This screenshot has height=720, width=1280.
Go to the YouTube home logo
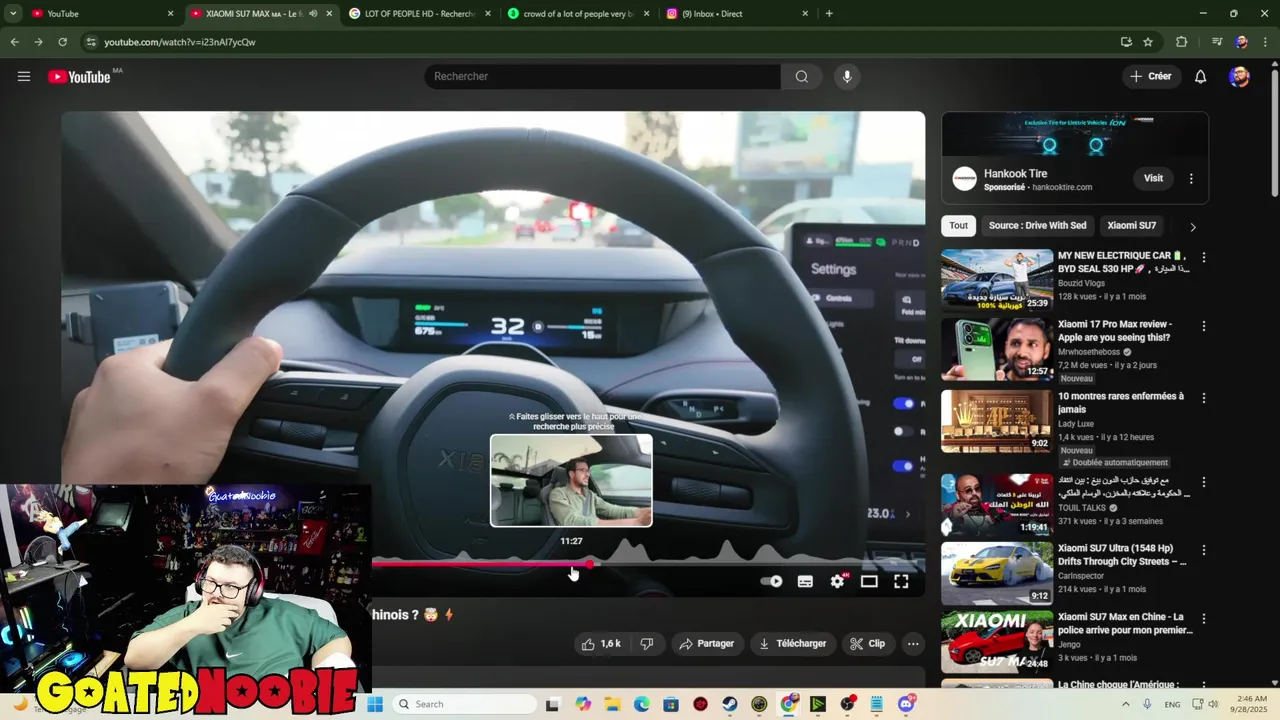click(79, 77)
